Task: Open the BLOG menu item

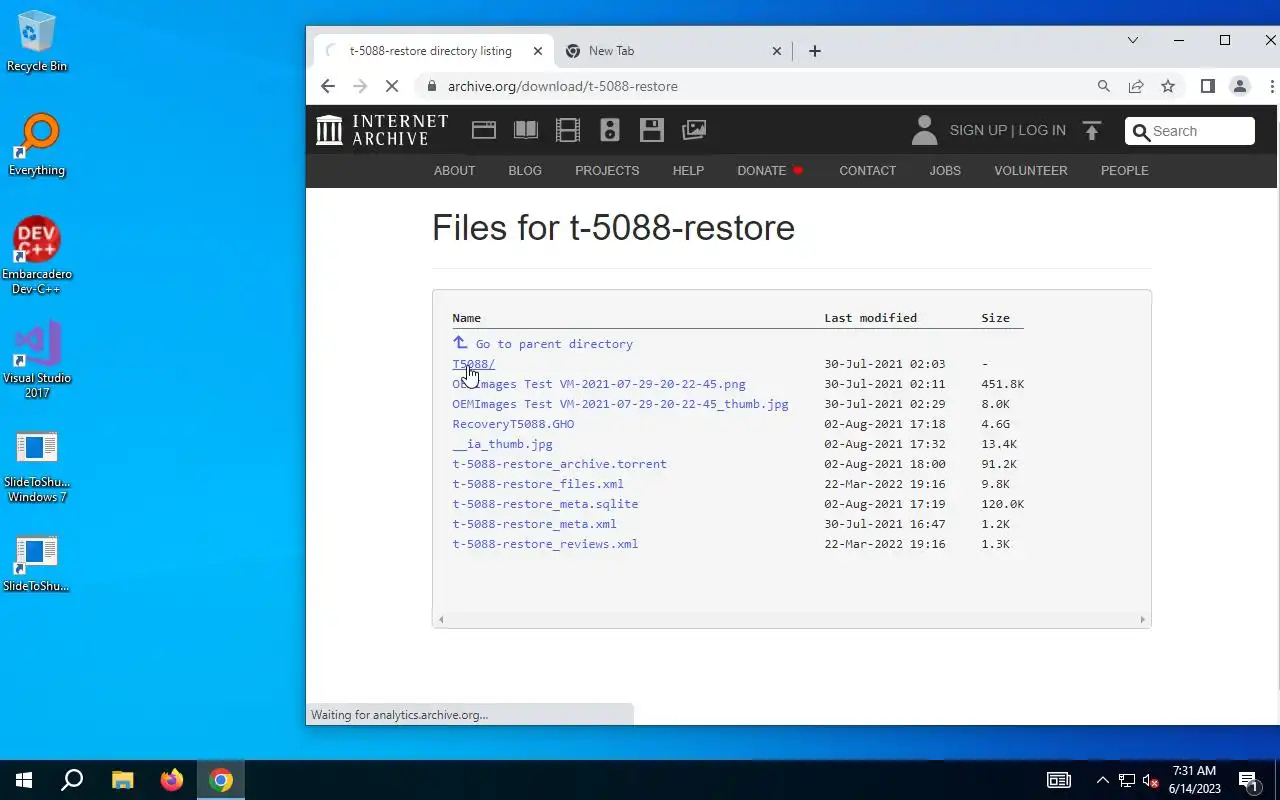Action: pos(525,170)
